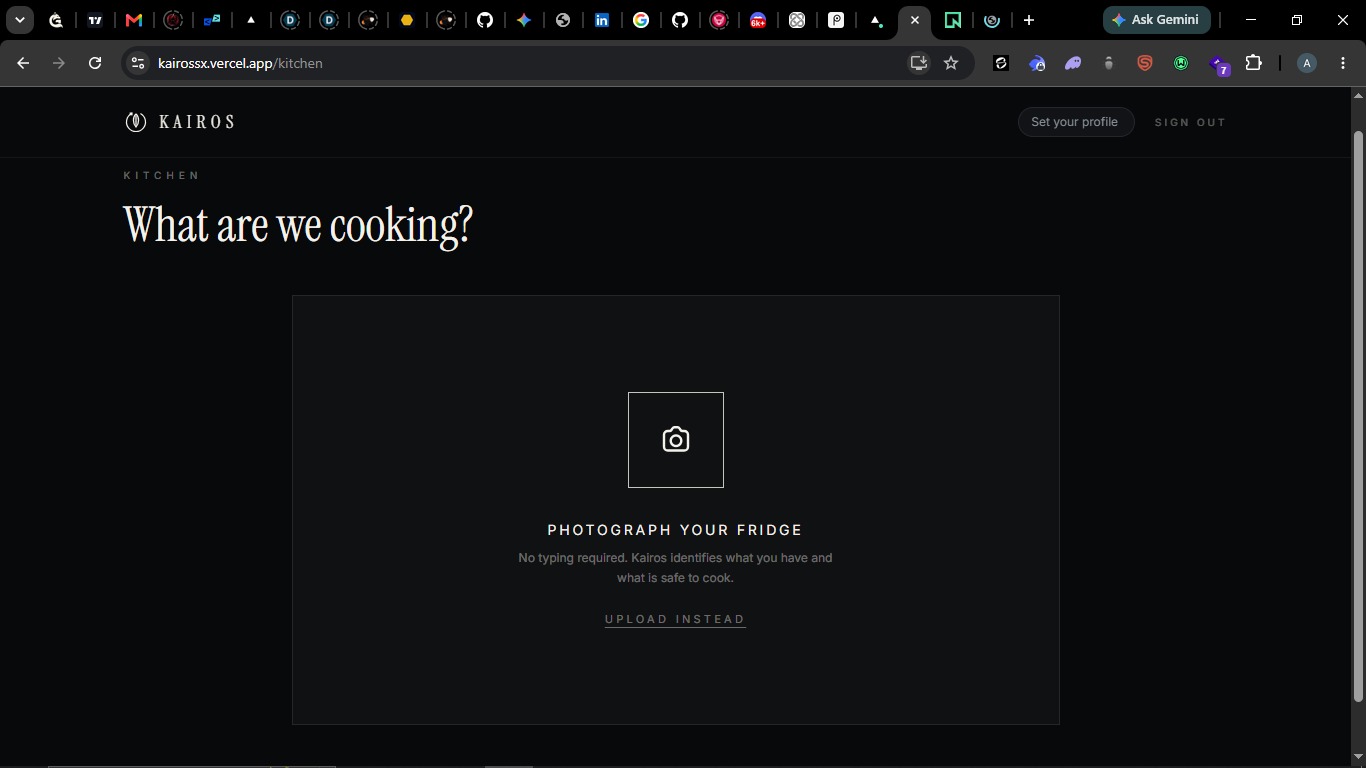This screenshot has height=768, width=1366.
Task: Close the active Kairos tab
Action: coord(914,20)
